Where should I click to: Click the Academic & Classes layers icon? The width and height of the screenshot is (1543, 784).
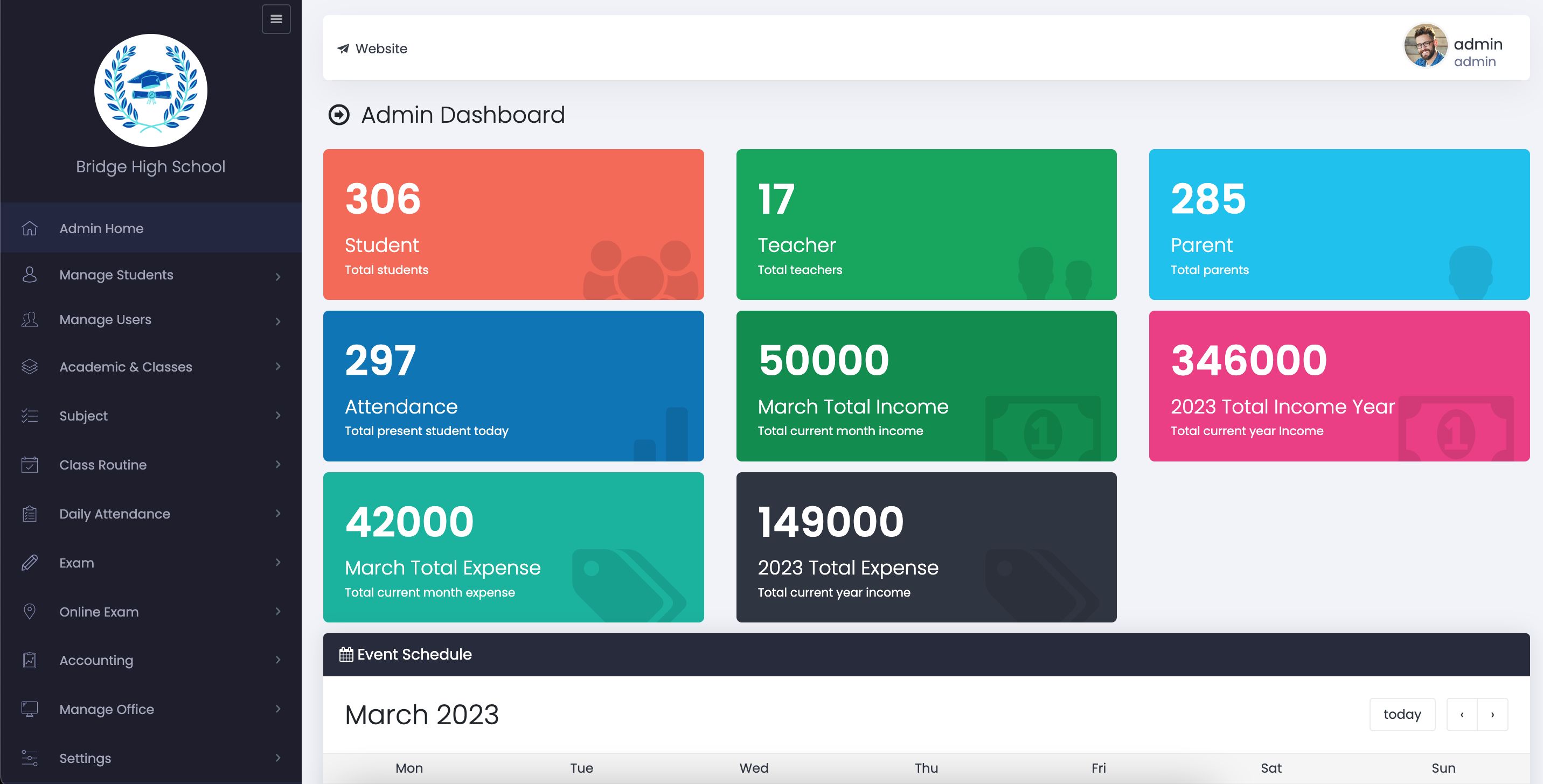click(x=29, y=366)
